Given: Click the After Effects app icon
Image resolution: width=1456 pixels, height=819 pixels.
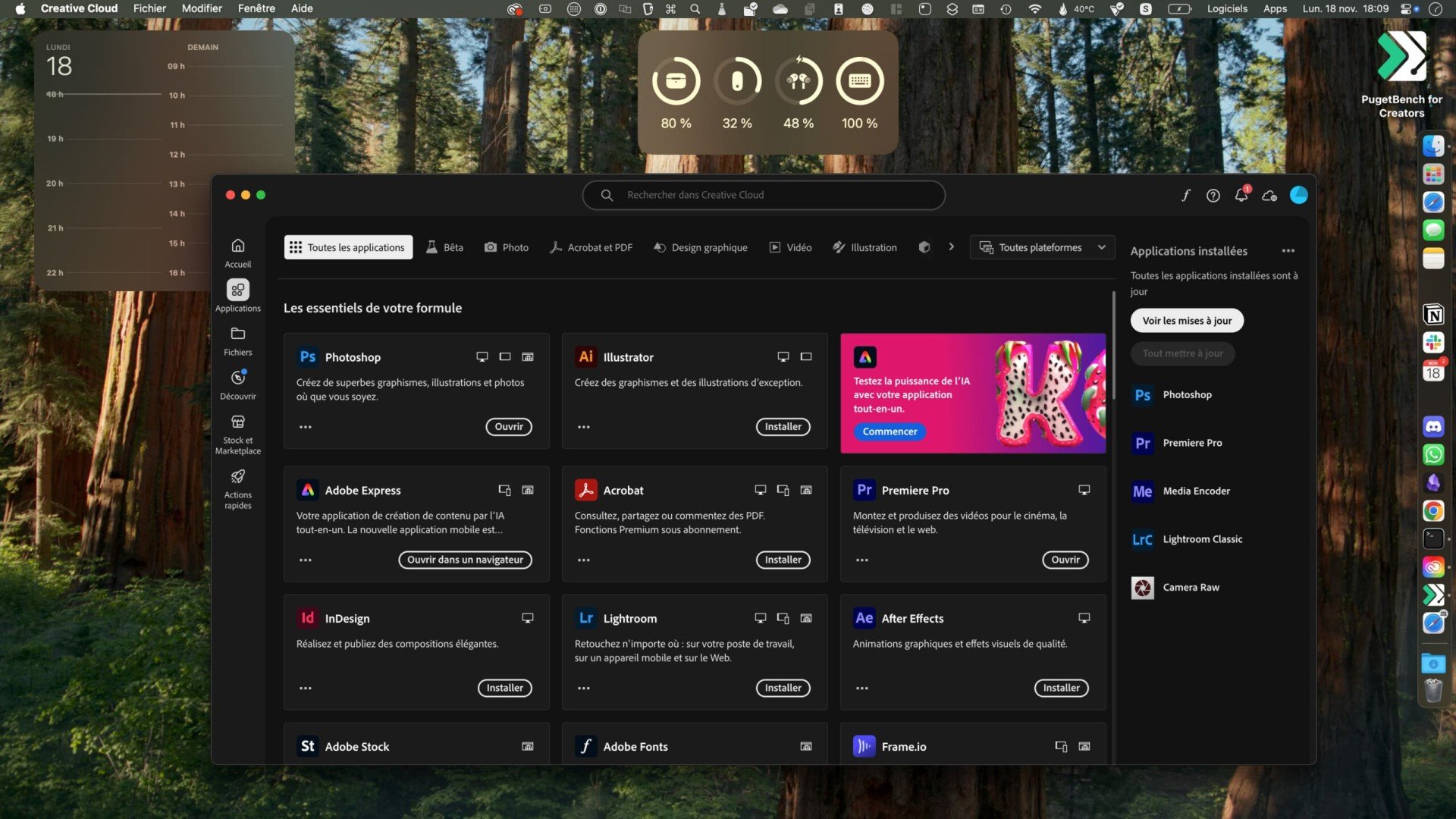Looking at the screenshot, I should coord(864,618).
